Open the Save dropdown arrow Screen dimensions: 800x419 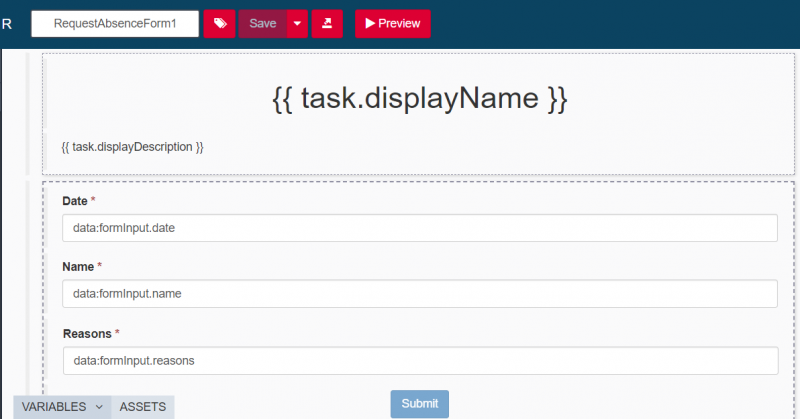click(x=297, y=23)
